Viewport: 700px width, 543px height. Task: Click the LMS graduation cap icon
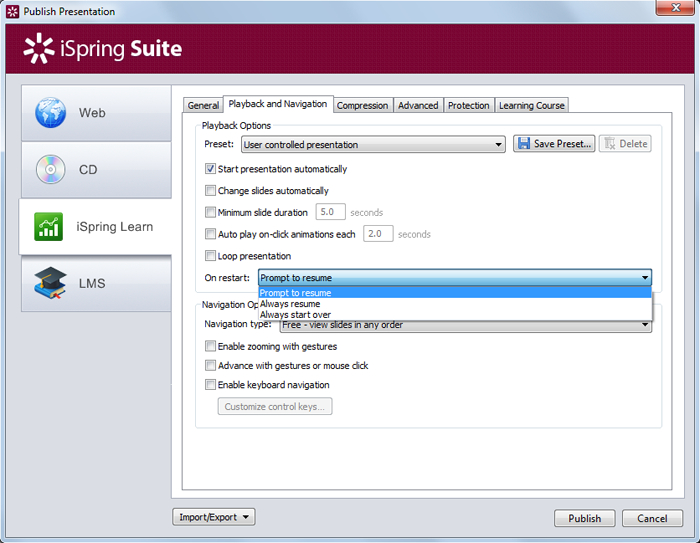pos(50,283)
